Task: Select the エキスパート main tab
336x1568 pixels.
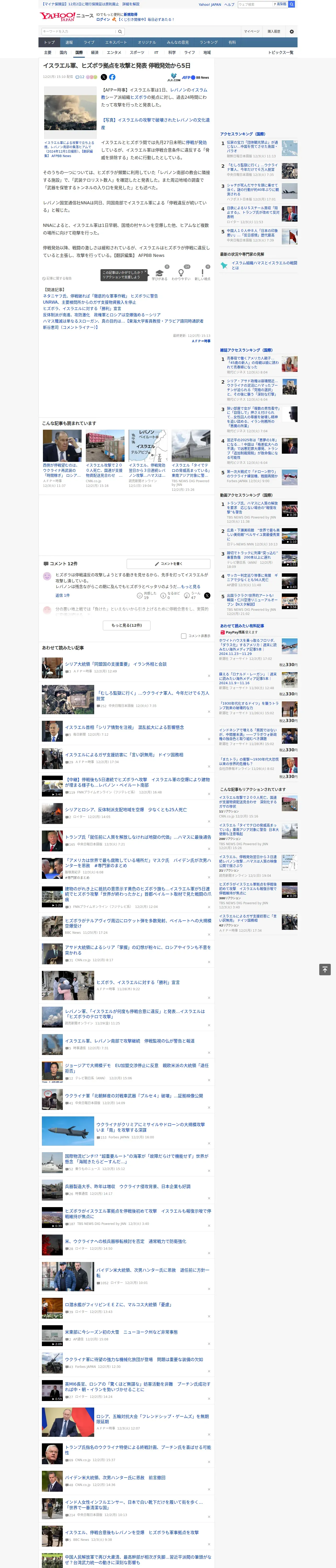Action: pos(116,43)
